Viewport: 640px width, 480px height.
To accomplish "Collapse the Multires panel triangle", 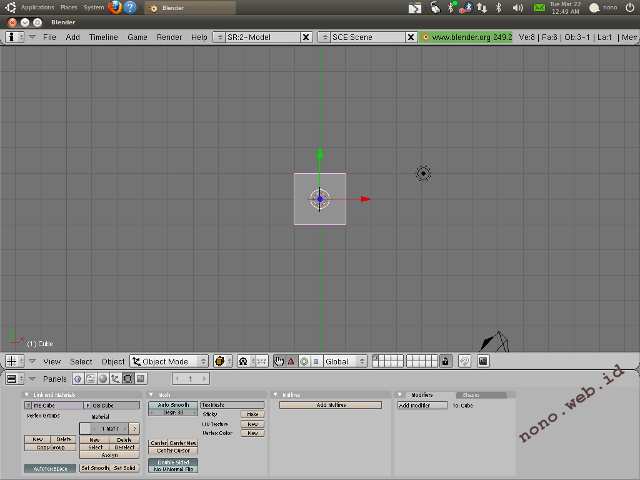I will [276, 395].
